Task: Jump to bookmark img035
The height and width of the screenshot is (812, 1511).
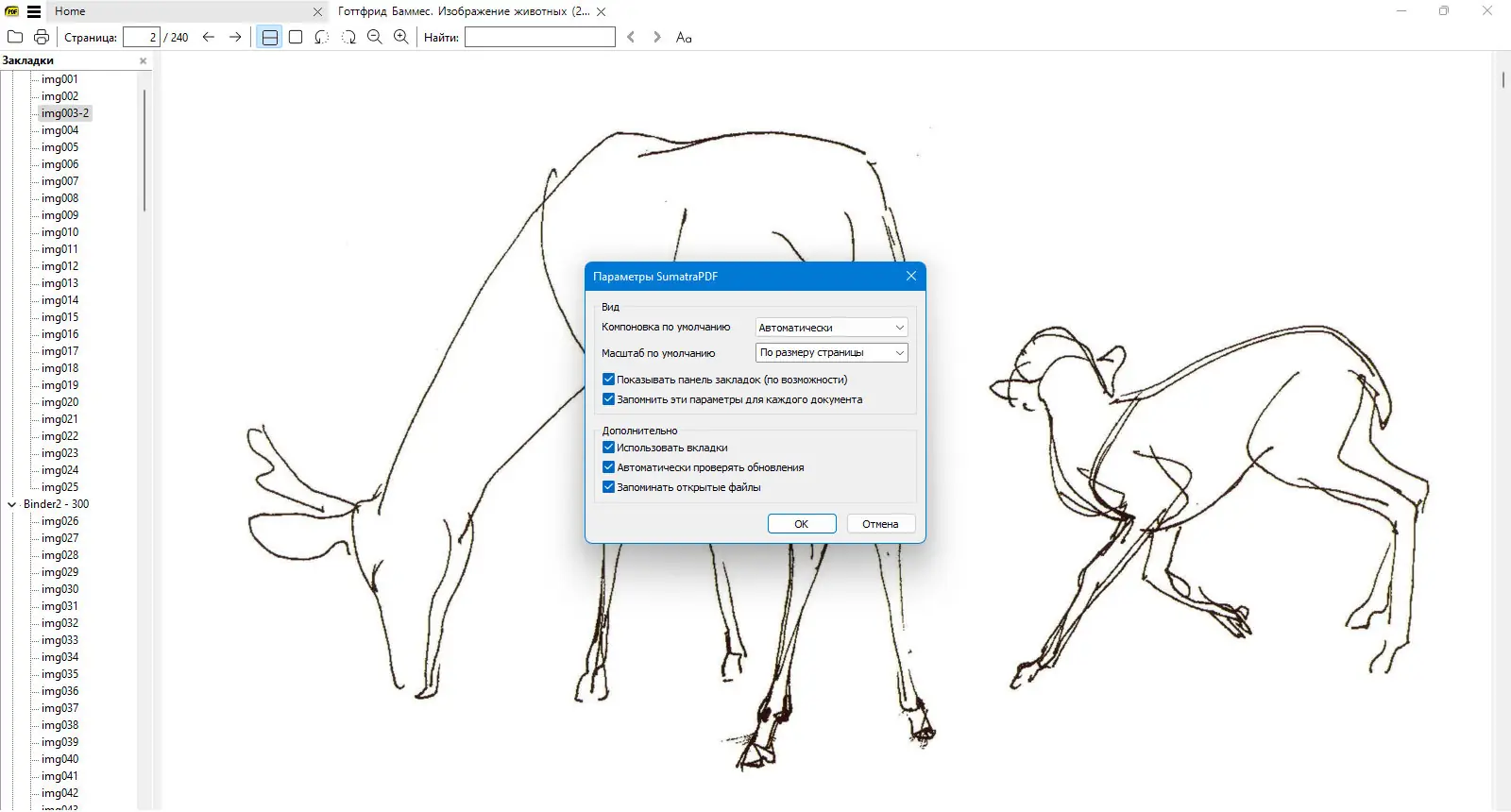Action: tap(59, 674)
